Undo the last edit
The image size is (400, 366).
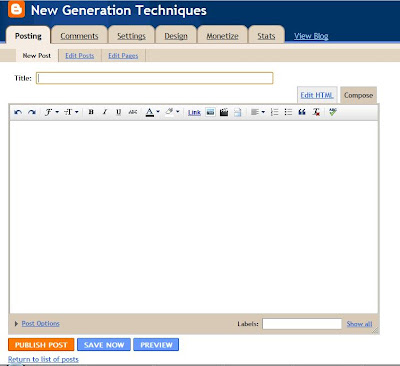[18, 112]
